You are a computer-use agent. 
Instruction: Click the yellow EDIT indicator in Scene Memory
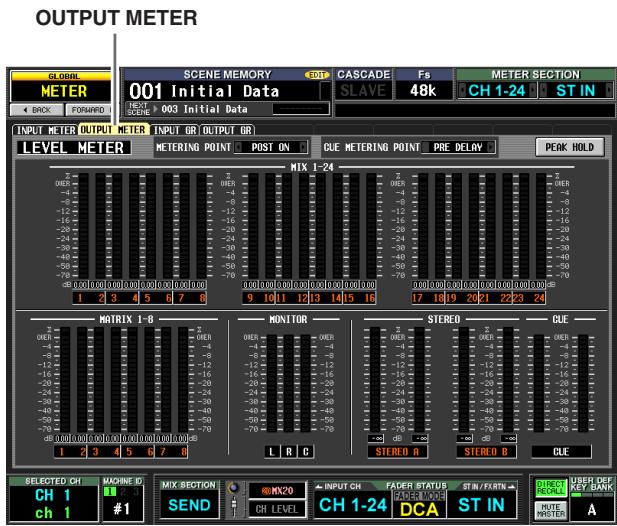pyautogui.click(x=317, y=75)
